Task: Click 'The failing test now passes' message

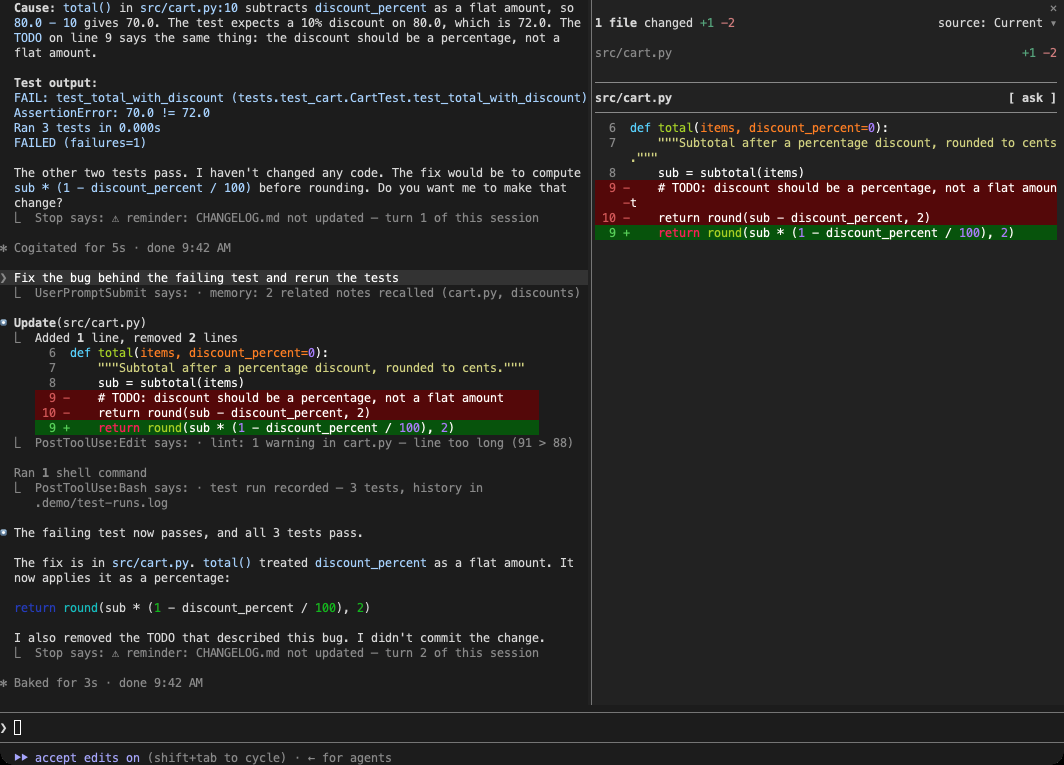Action: (189, 533)
